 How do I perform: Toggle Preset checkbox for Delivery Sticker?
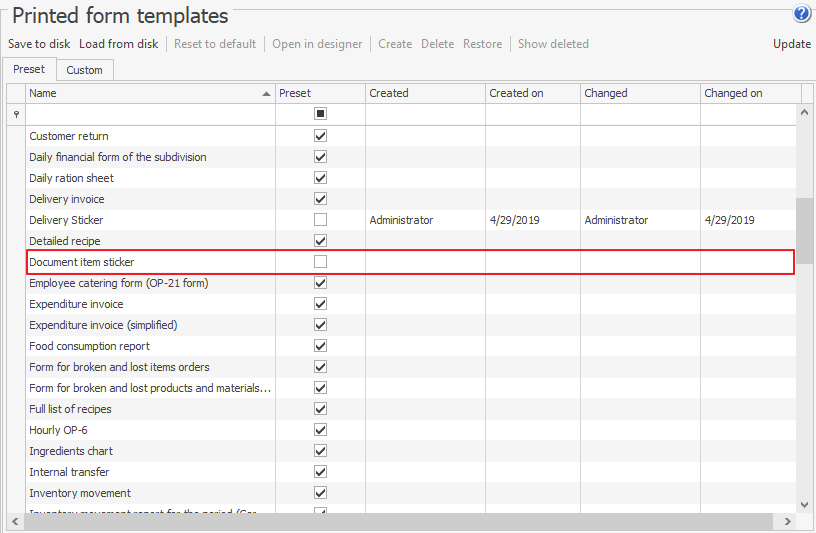pos(320,220)
